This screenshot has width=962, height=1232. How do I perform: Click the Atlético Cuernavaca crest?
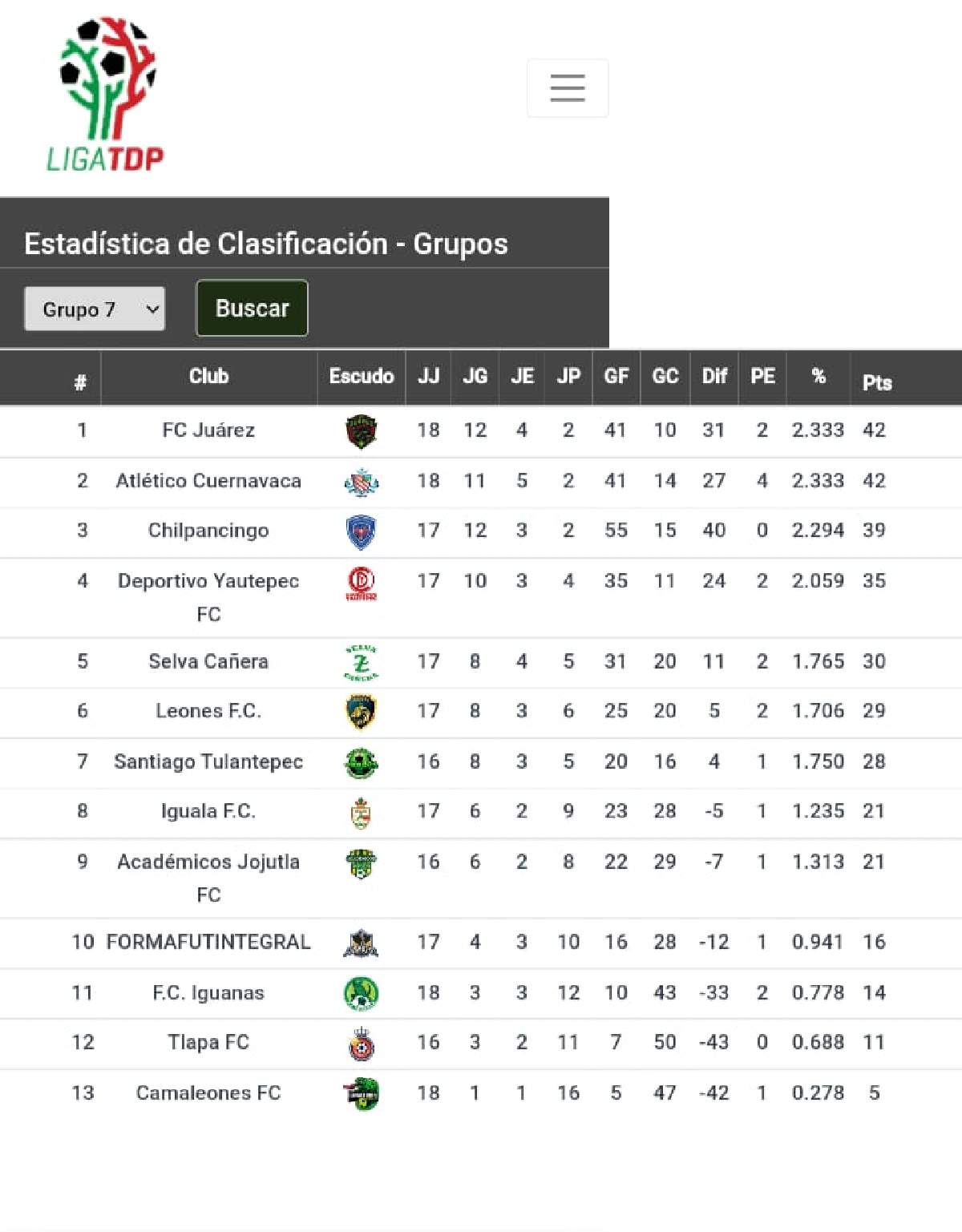pyautogui.click(x=362, y=482)
